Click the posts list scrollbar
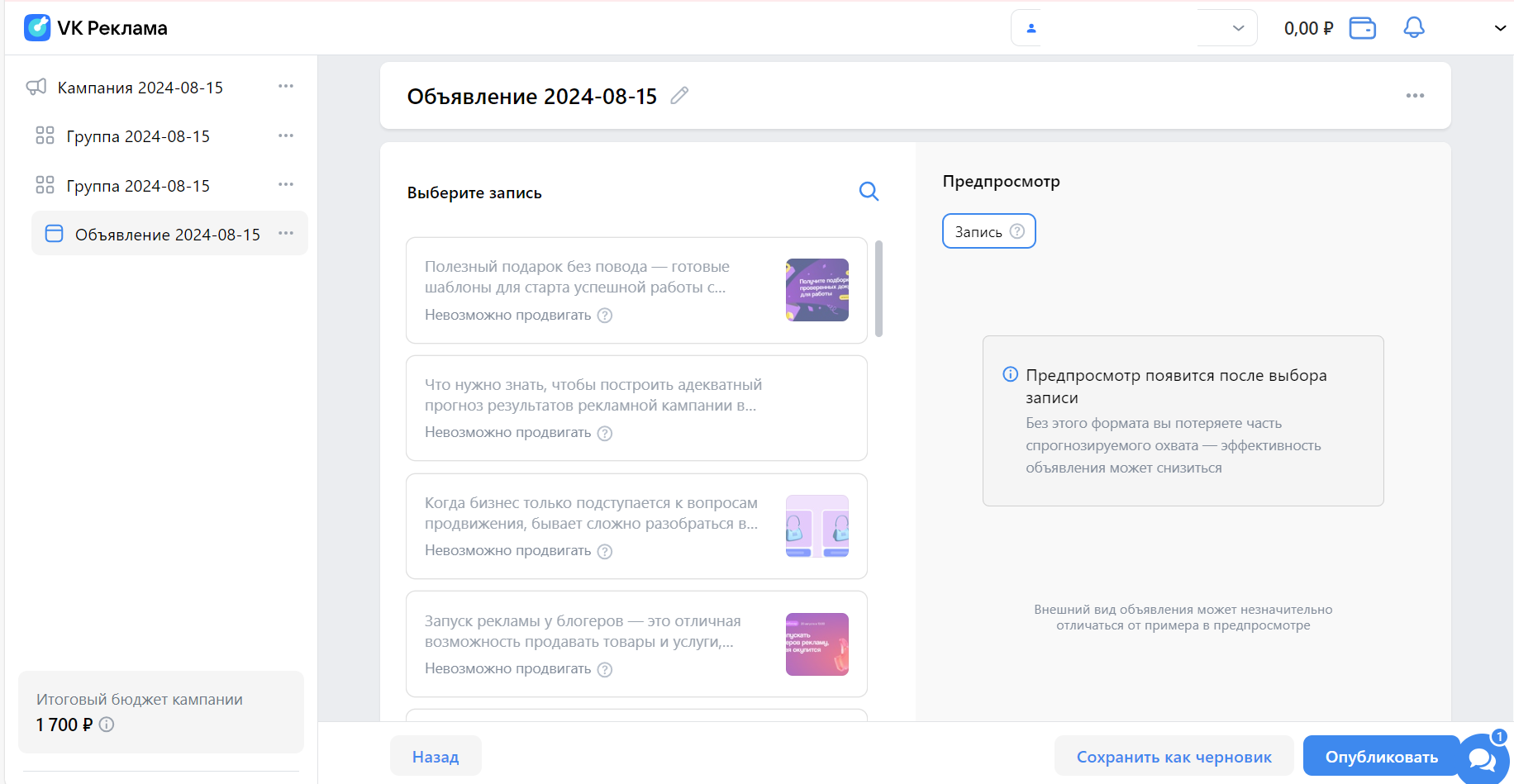Viewport: 1514px width, 784px height. [878, 288]
